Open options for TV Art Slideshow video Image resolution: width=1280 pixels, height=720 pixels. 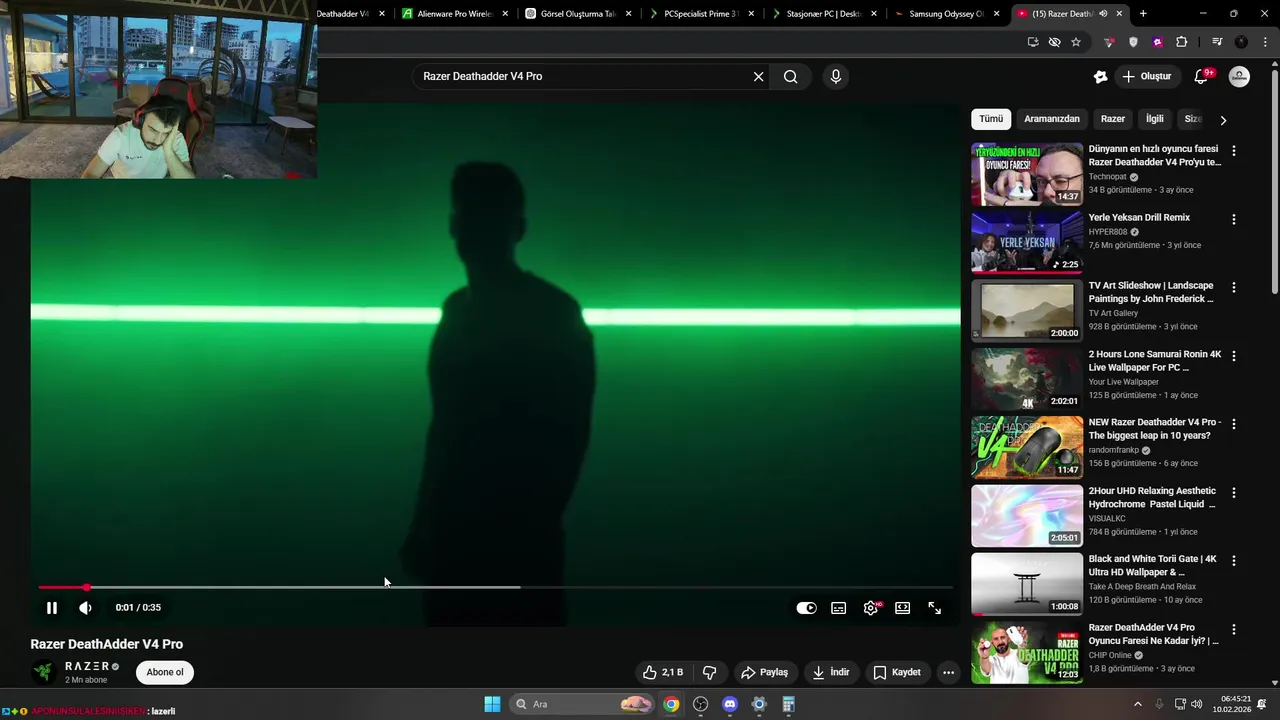(x=1233, y=287)
